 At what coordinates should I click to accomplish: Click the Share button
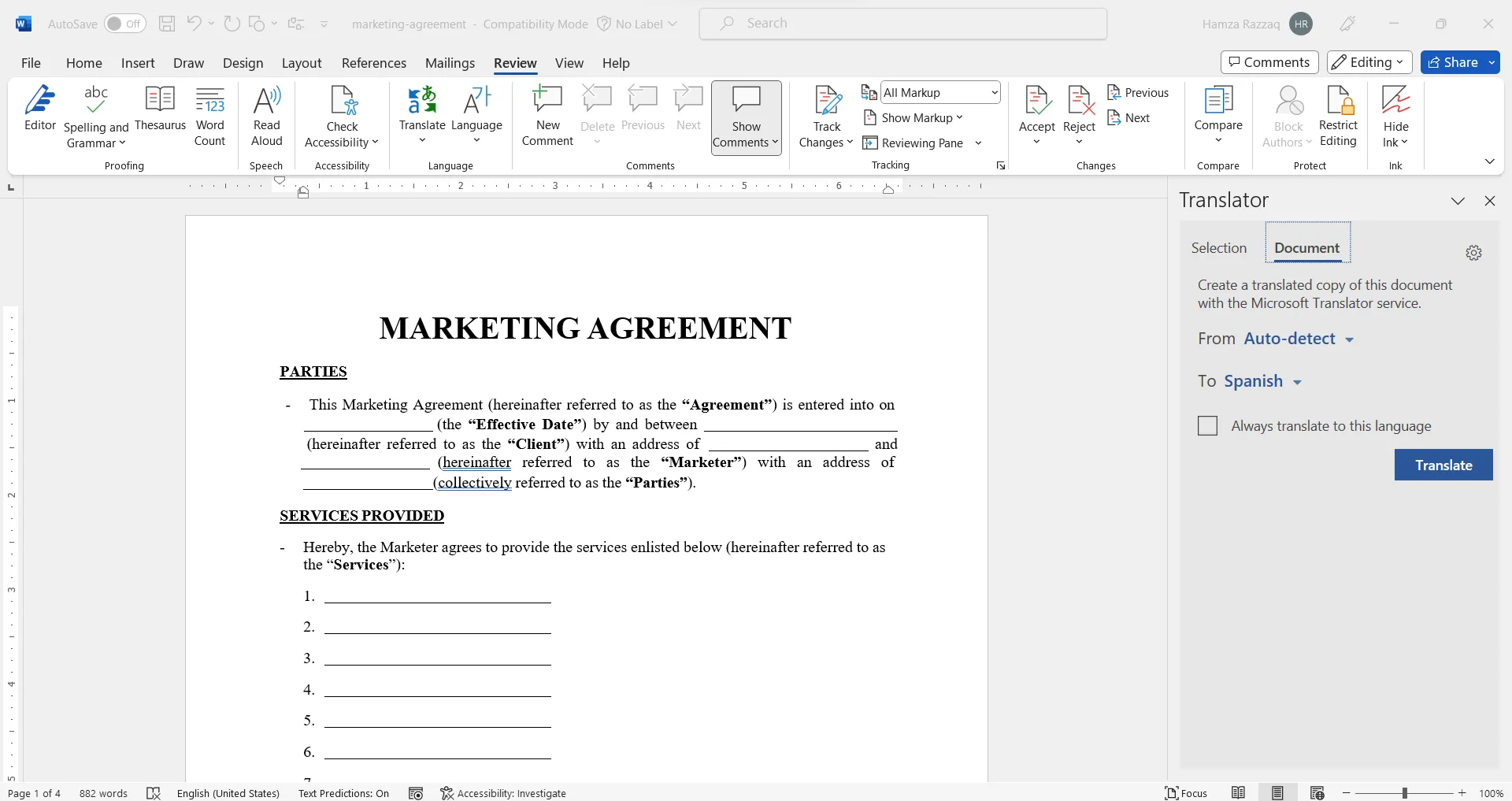pos(1452,62)
